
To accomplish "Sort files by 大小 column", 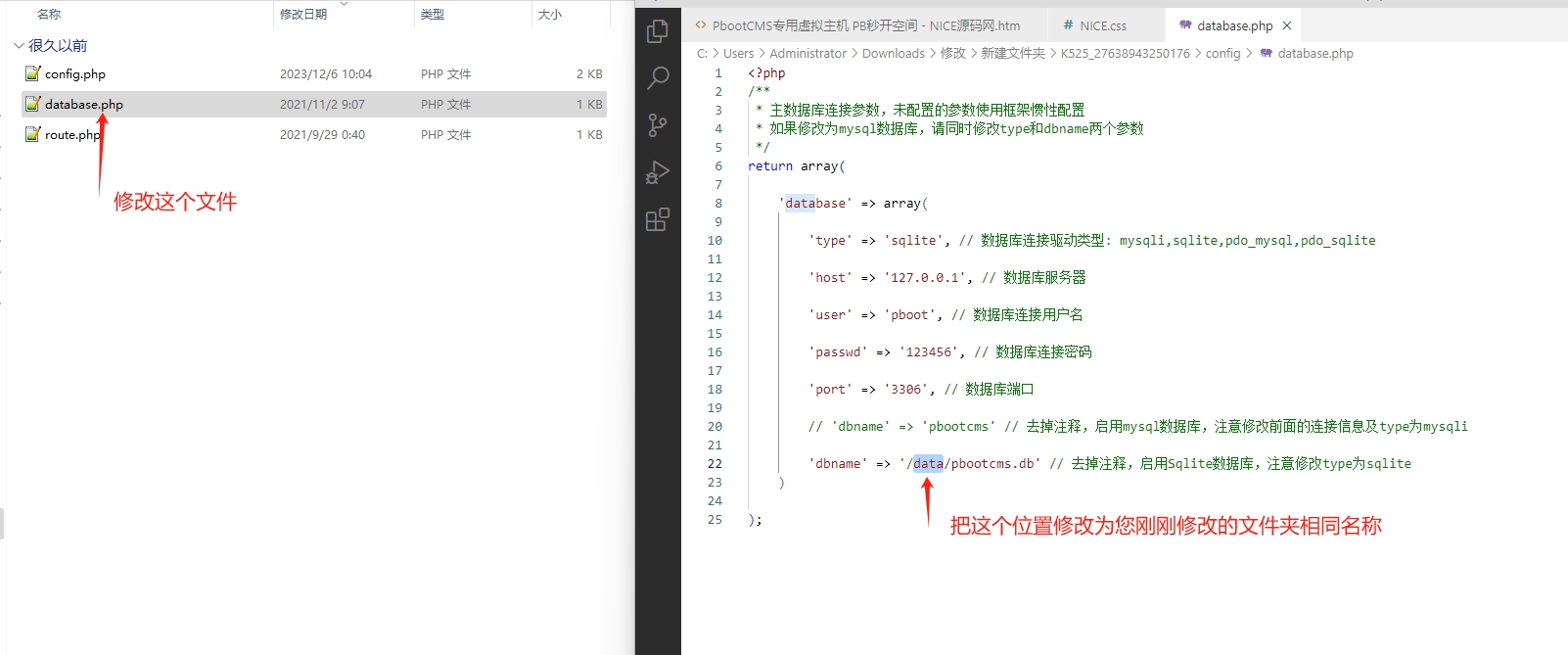I will [x=550, y=15].
